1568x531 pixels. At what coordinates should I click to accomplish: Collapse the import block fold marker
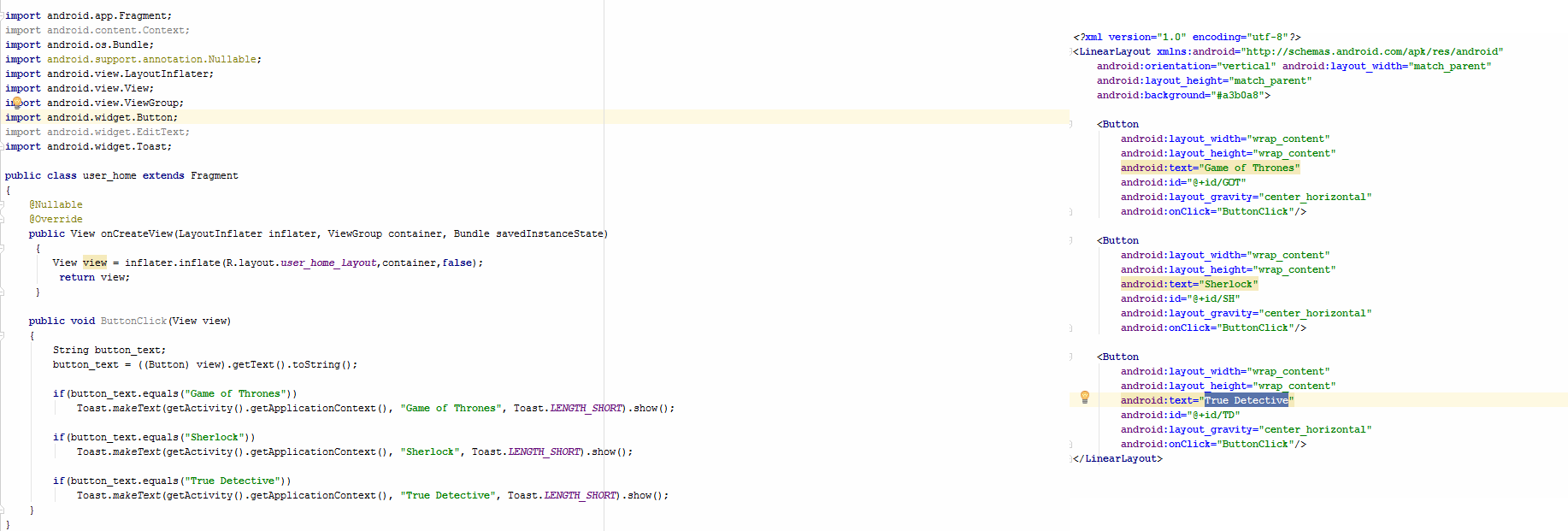tap(3, 16)
